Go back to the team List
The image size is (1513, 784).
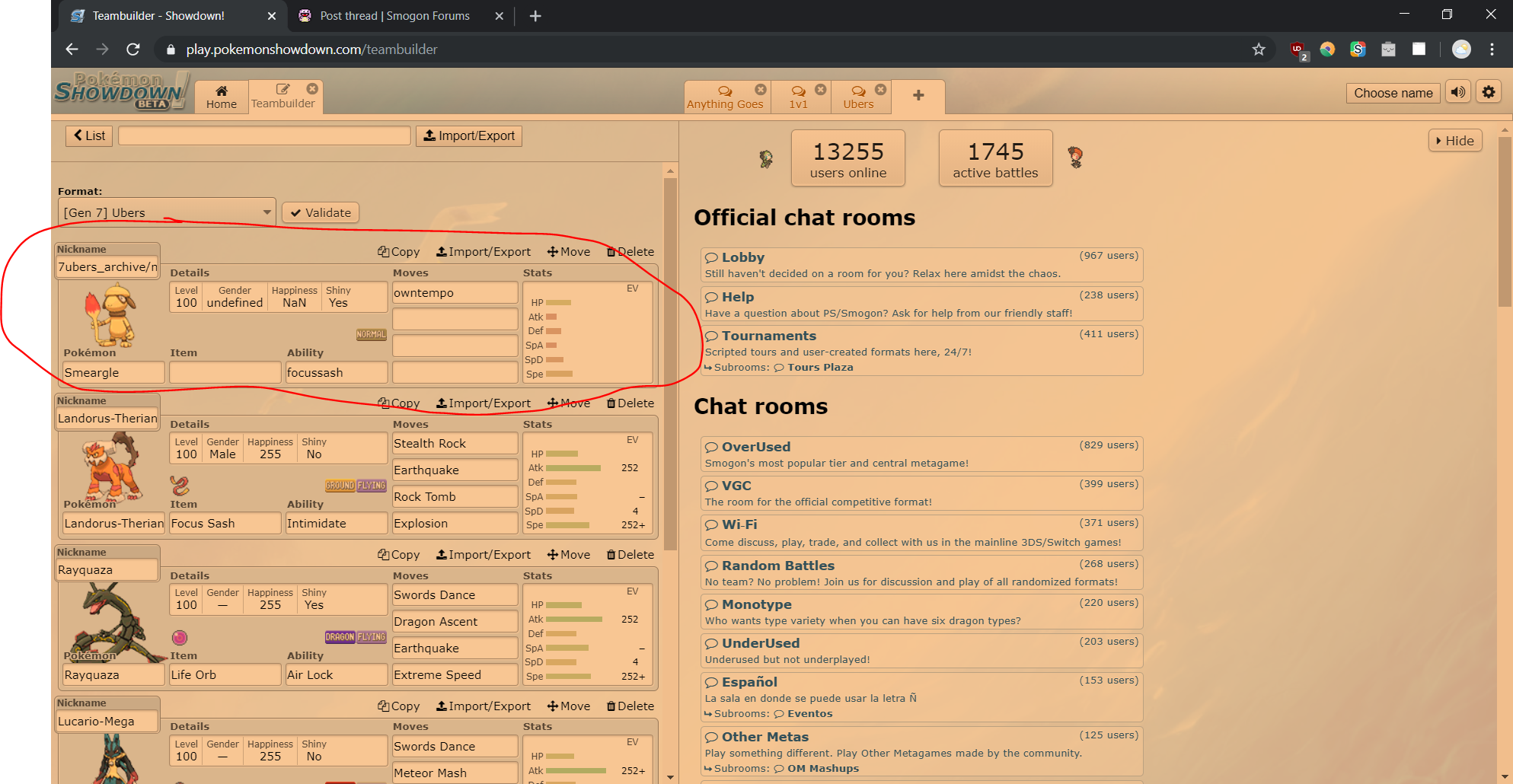tap(89, 135)
